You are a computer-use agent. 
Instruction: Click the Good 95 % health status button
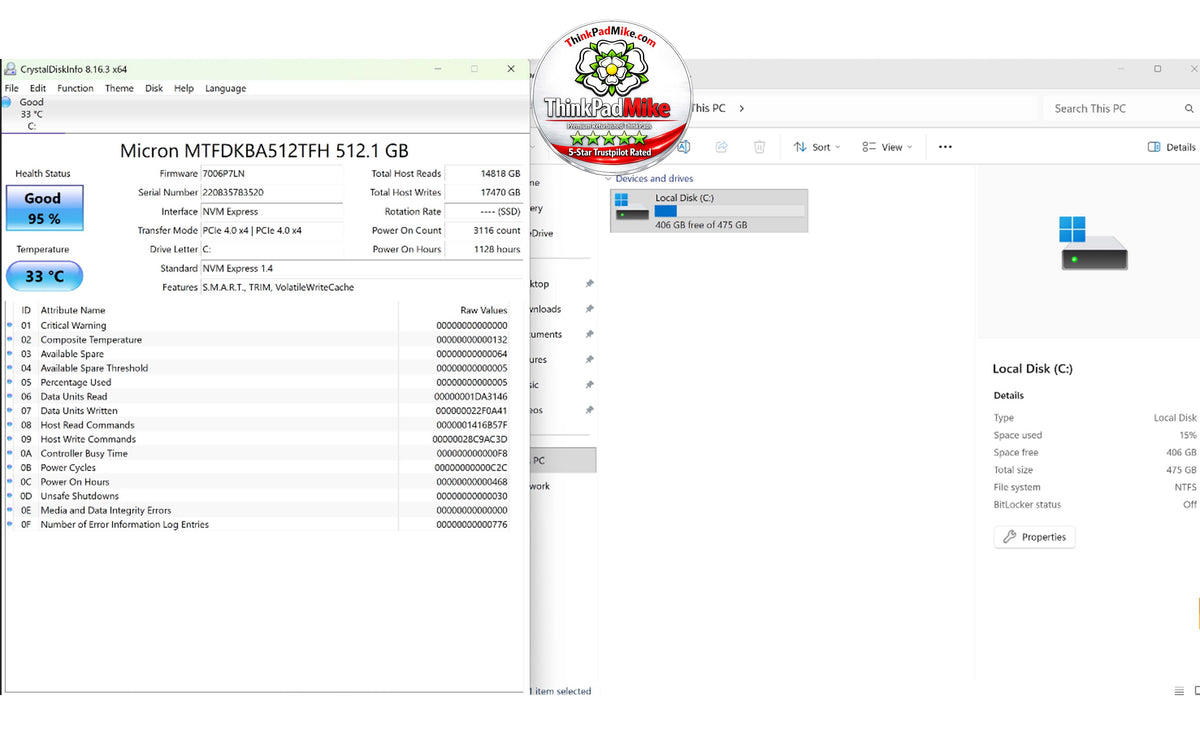point(43,208)
